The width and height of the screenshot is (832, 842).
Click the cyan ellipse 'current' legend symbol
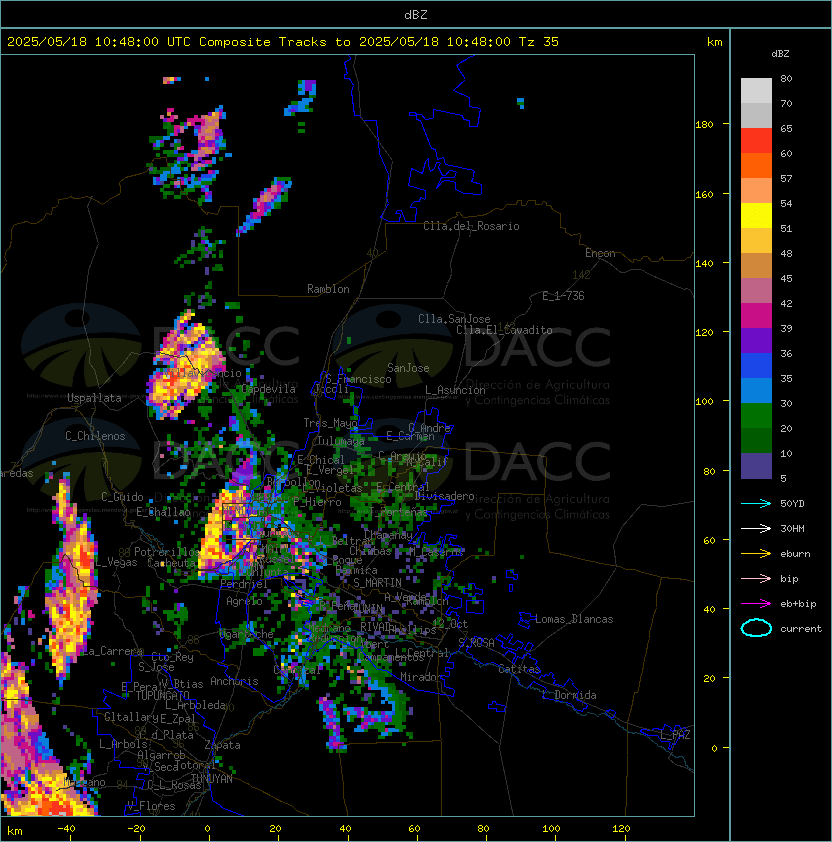[756, 628]
